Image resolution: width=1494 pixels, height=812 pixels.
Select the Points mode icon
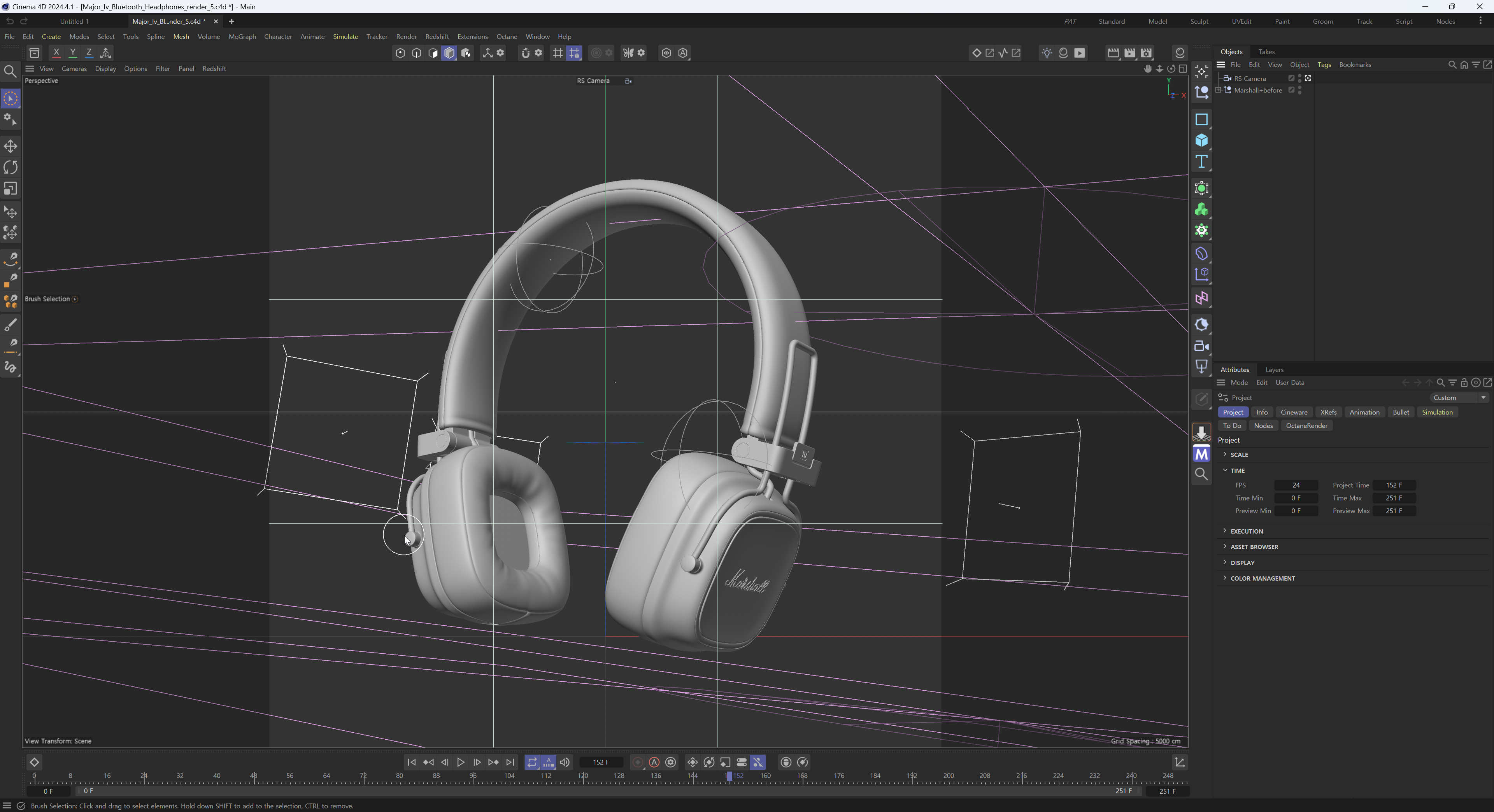[x=400, y=53]
